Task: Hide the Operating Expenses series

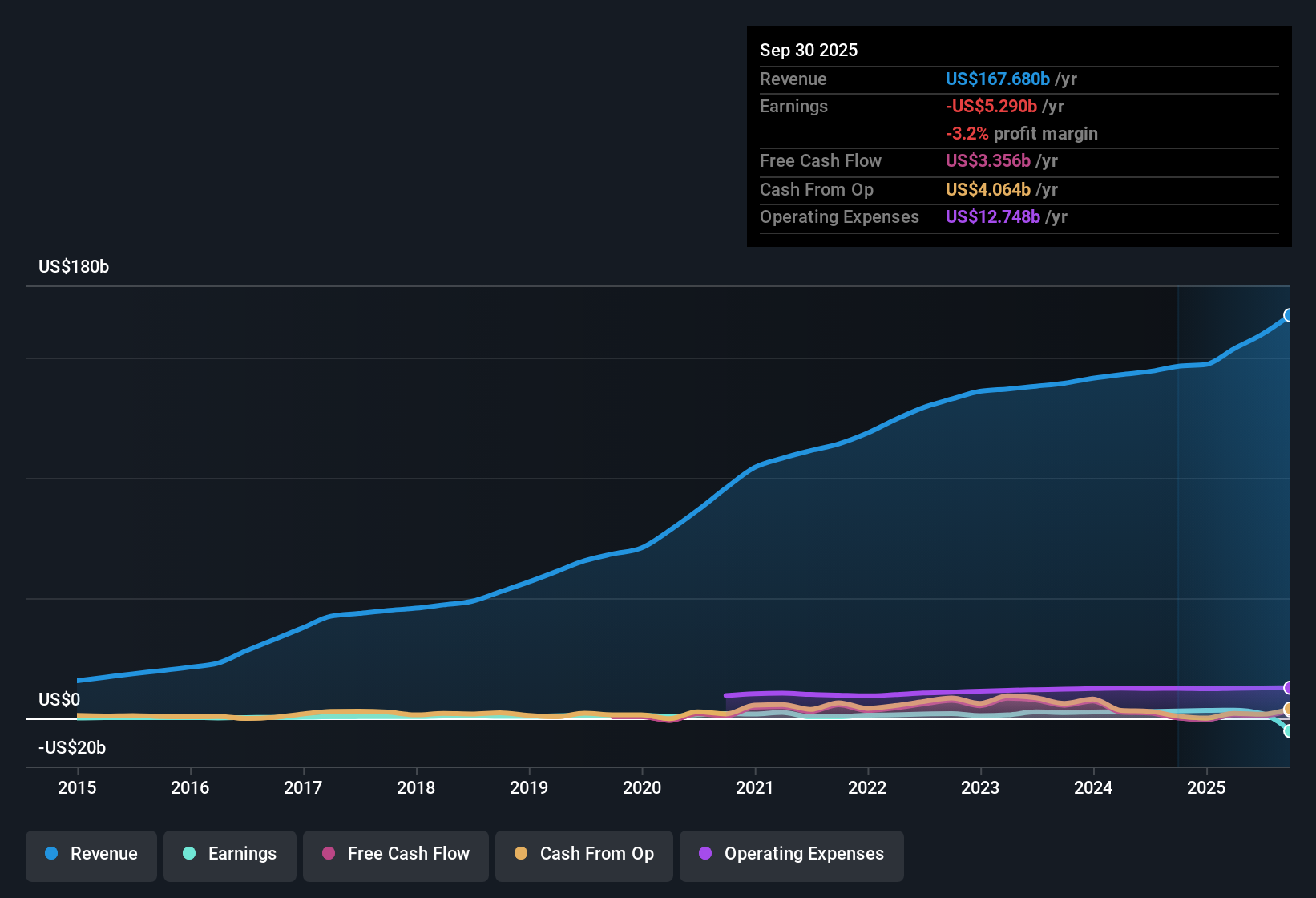Action: click(x=791, y=854)
